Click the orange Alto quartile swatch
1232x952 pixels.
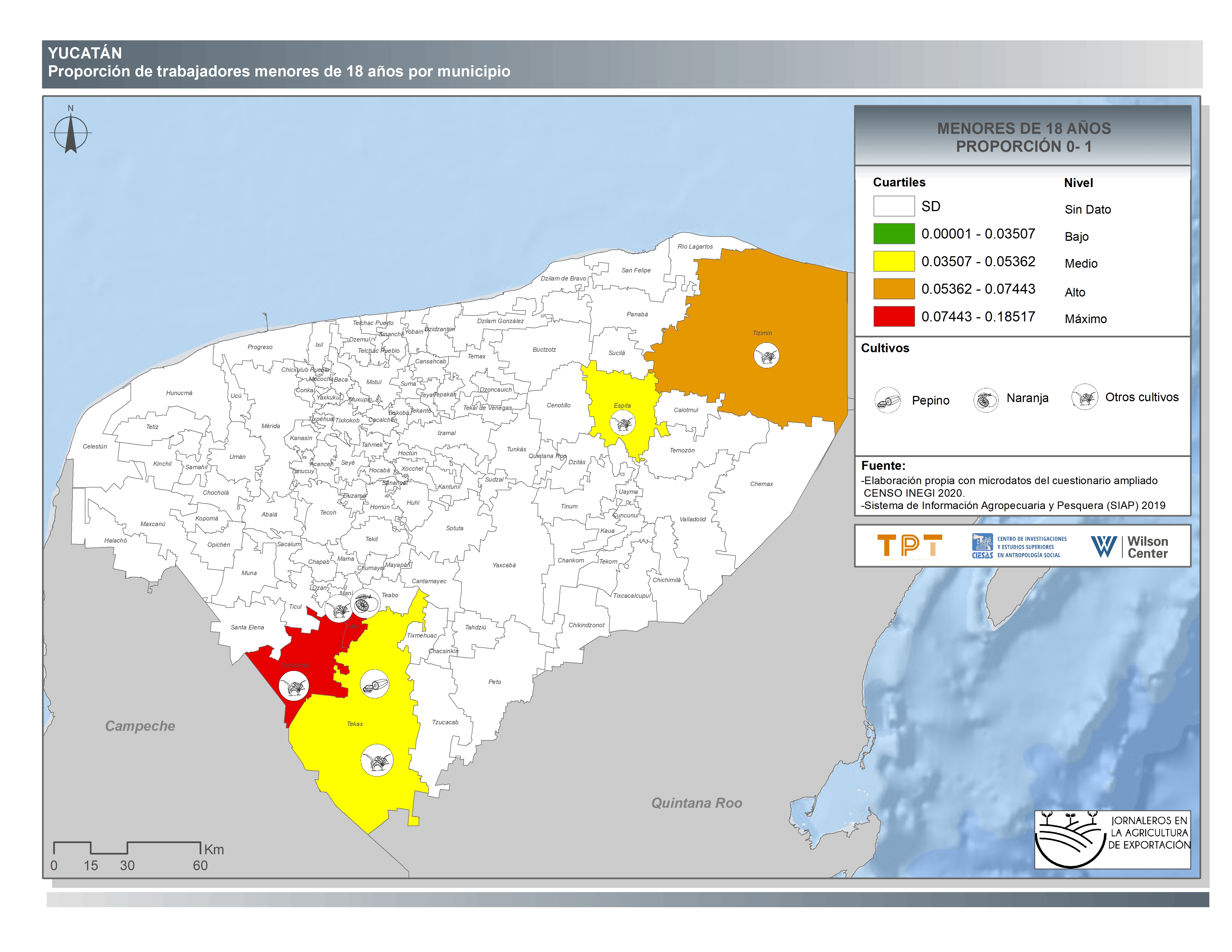click(893, 289)
